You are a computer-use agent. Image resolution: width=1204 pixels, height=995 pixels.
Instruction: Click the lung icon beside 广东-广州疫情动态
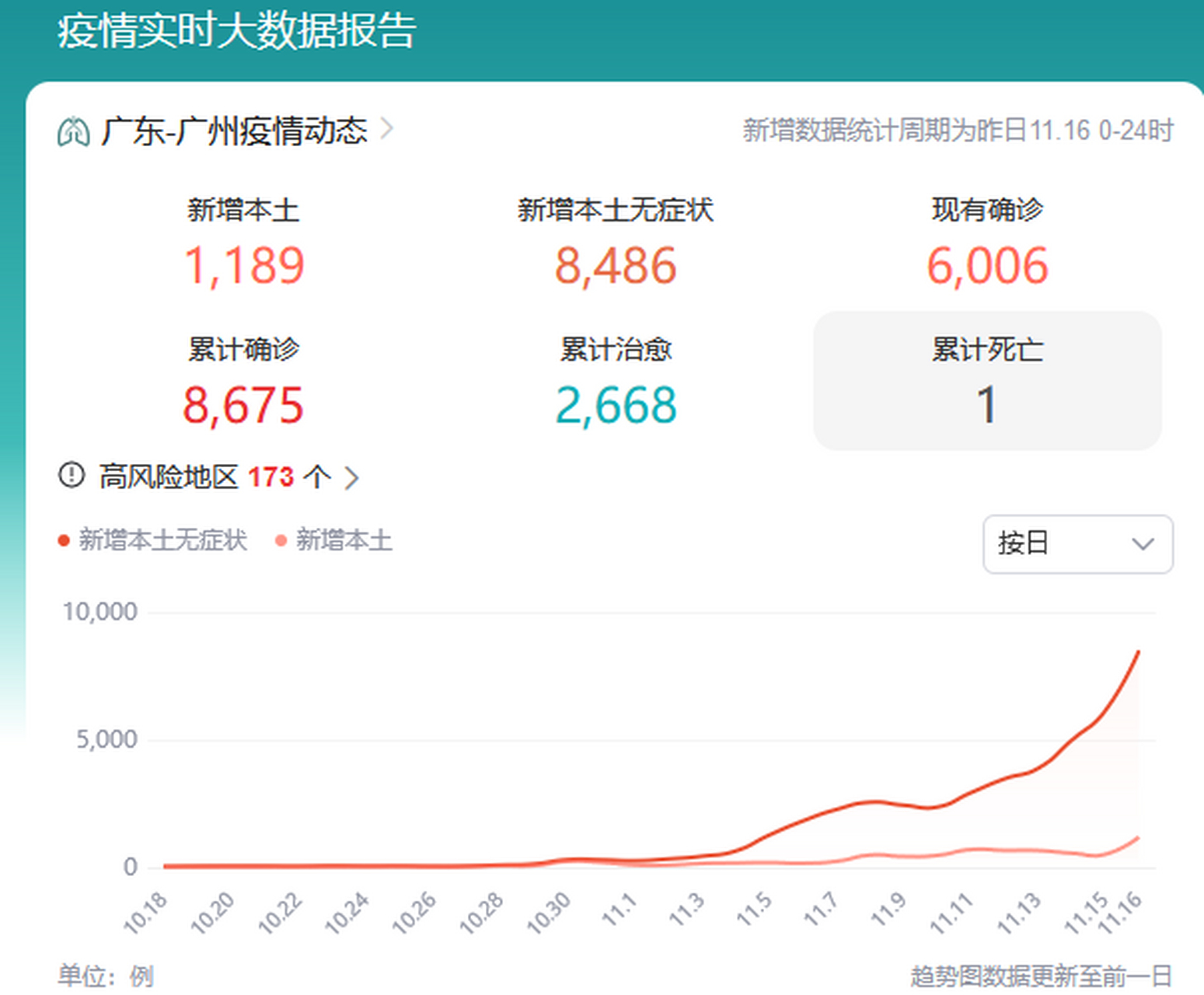[73, 132]
